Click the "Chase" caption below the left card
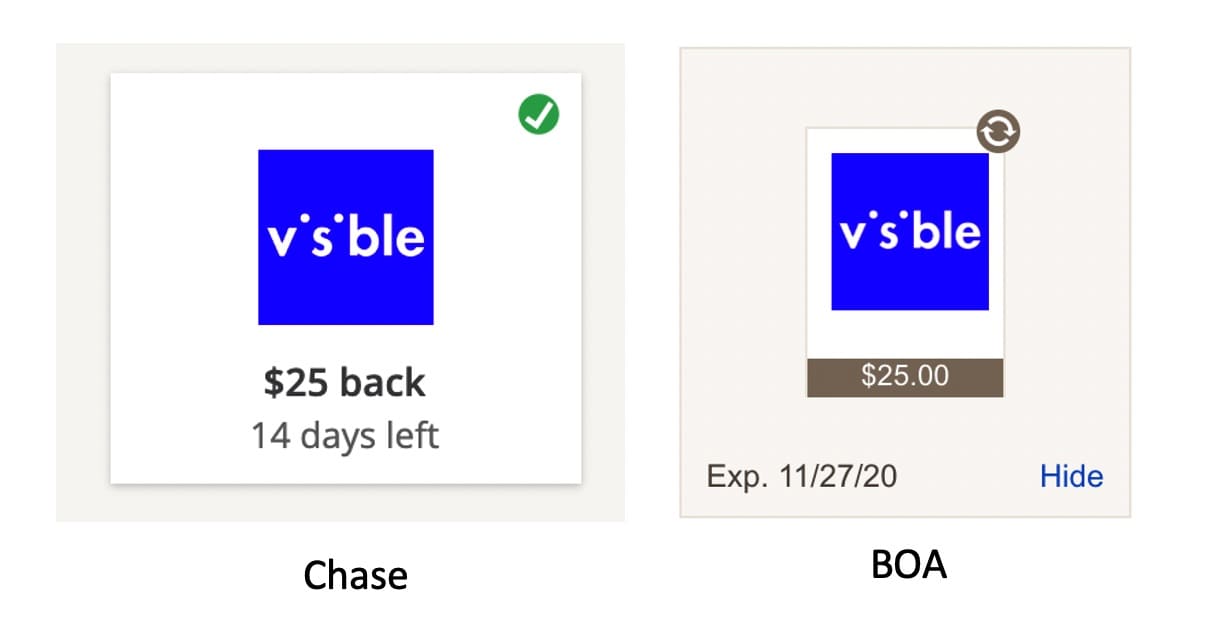1226x630 pixels. click(355, 575)
